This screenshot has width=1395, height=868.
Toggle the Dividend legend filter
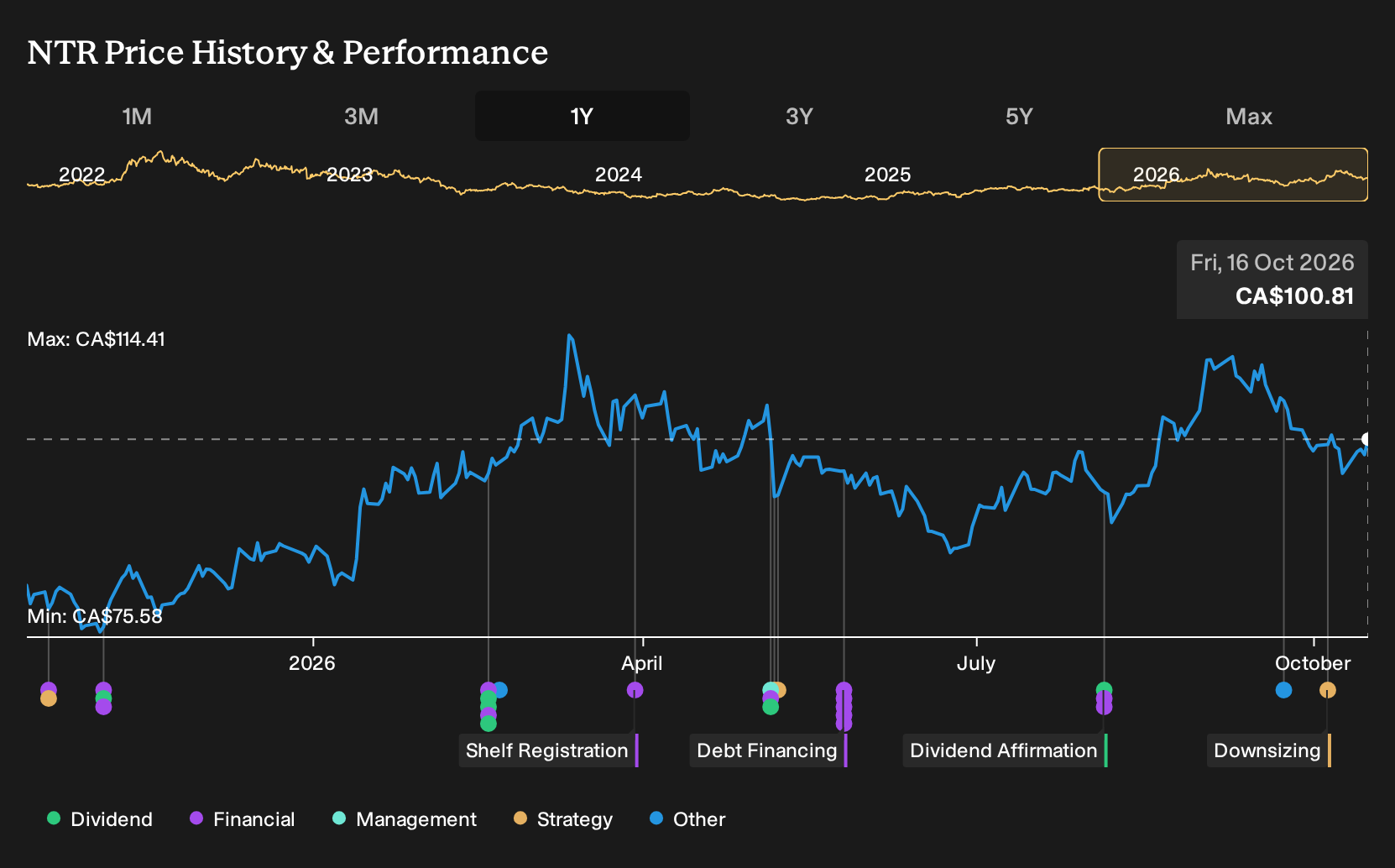coord(100,819)
